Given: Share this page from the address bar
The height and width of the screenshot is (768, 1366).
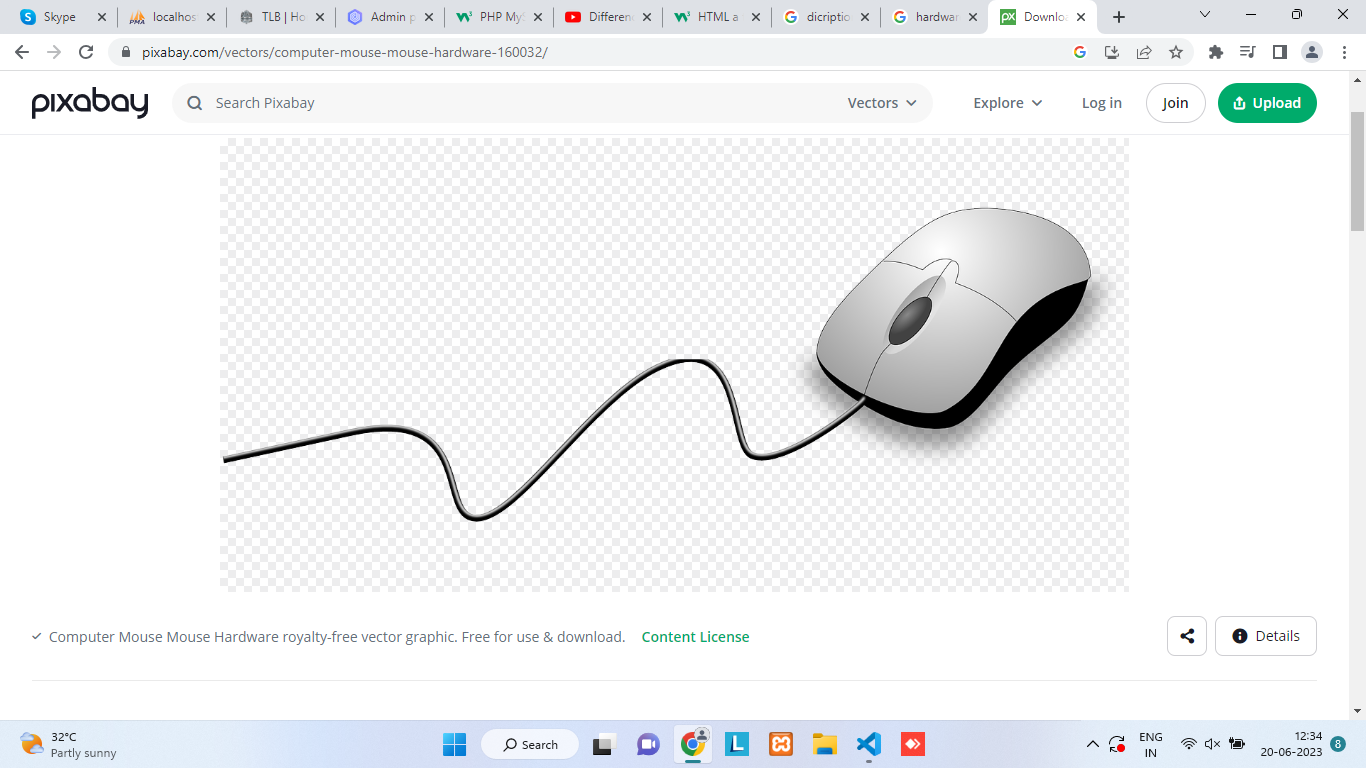Looking at the screenshot, I should click(1143, 52).
